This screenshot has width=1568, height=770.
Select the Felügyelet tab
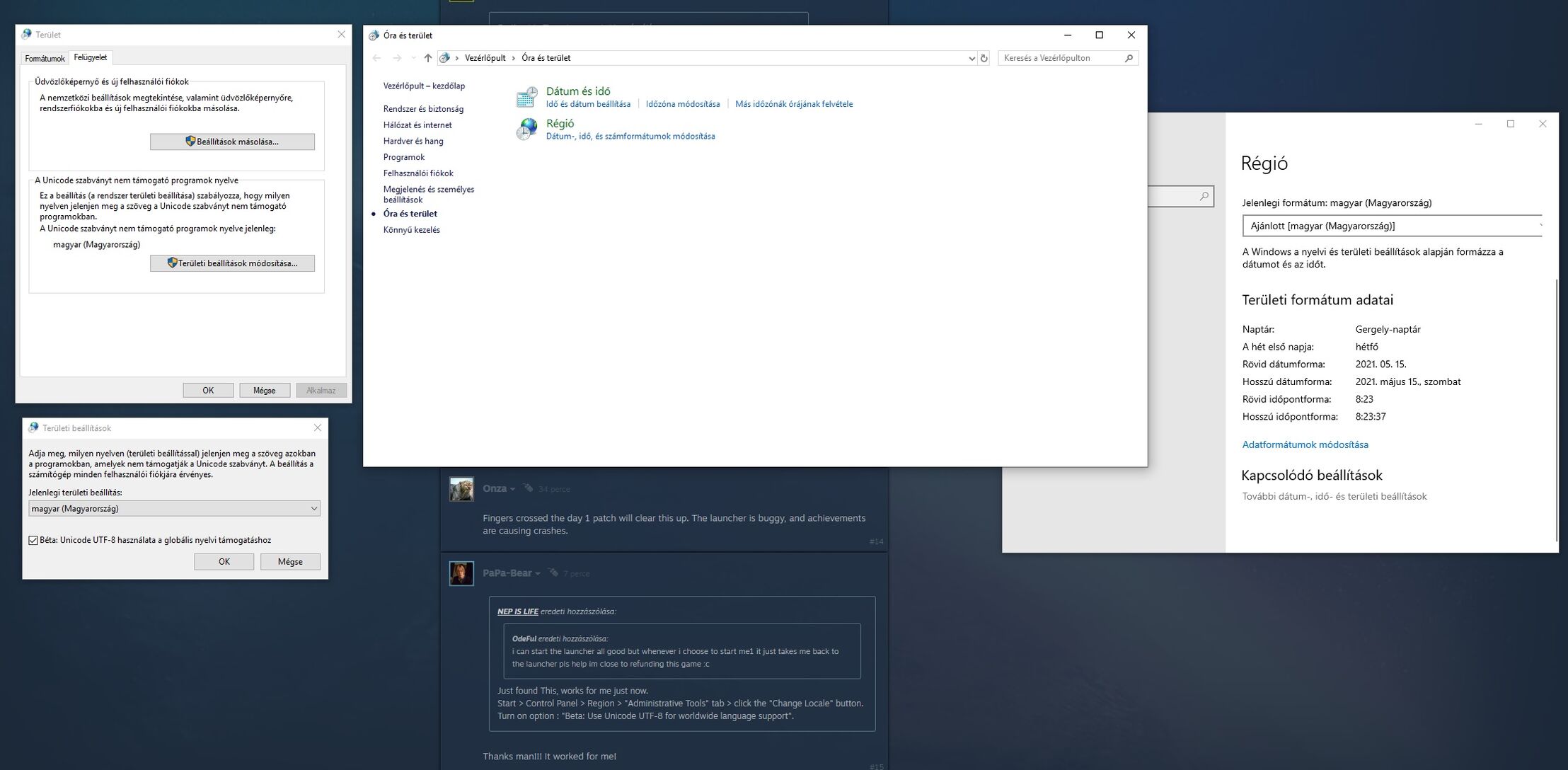click(x=91, y=57)
